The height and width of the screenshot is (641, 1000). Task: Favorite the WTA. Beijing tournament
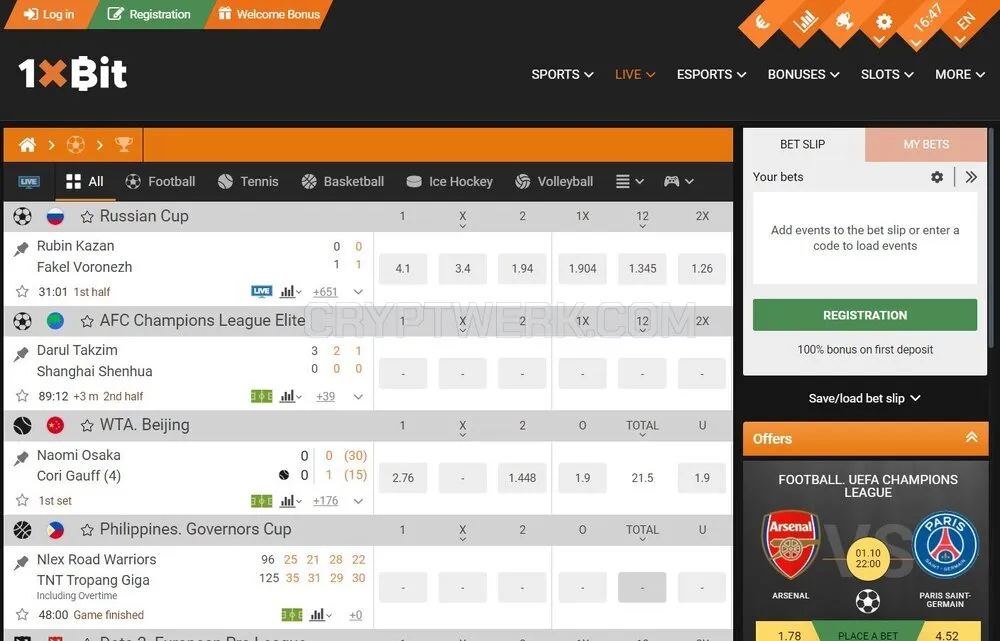point(87,425)
